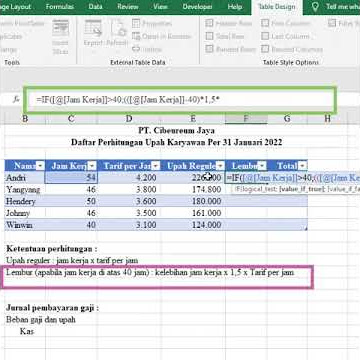Select the Winwin name cell
This screenshot has width=360, height=360.
[x=25, y=225]
